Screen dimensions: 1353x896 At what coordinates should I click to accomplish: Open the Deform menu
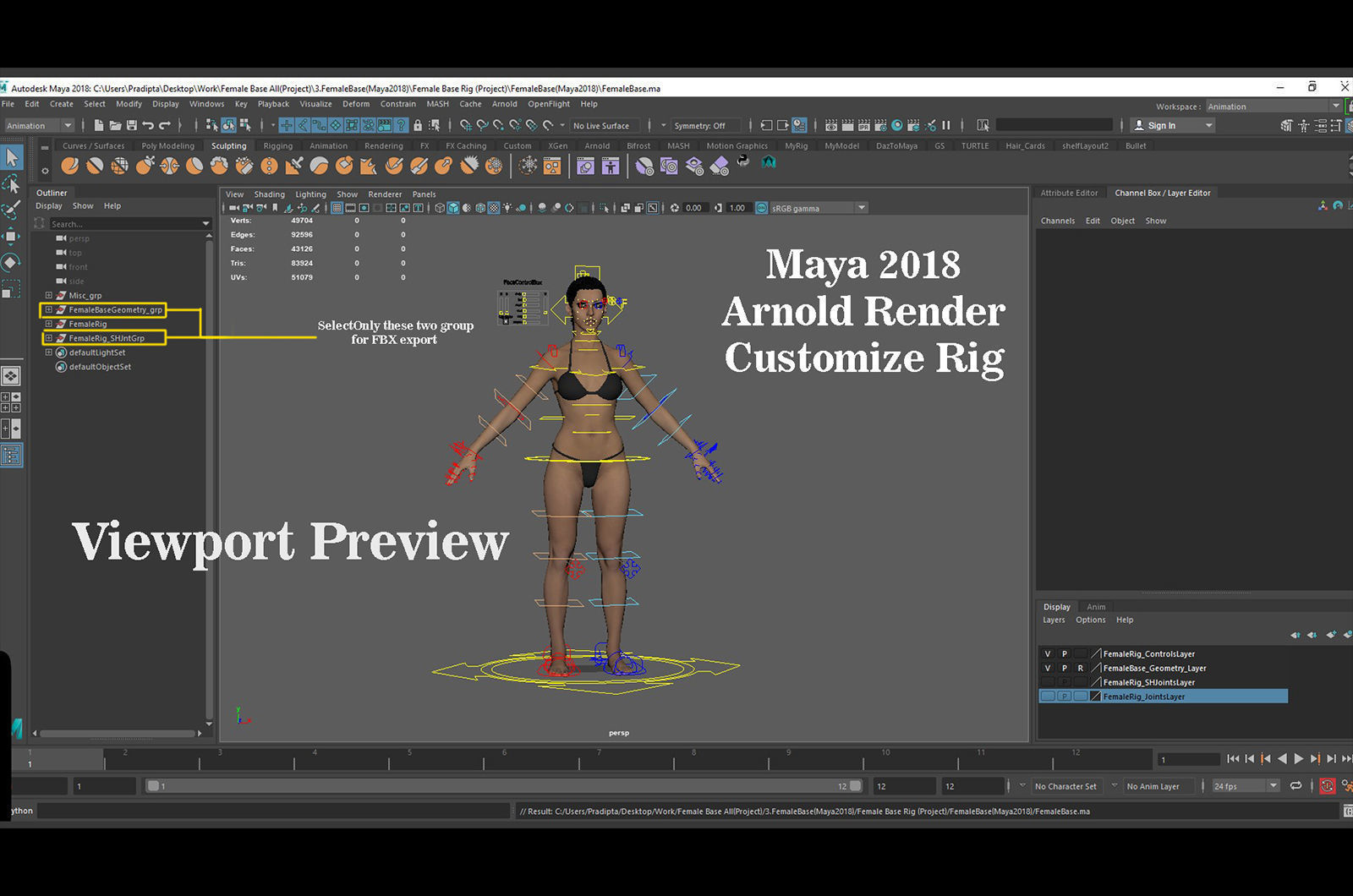pos(356,104)
